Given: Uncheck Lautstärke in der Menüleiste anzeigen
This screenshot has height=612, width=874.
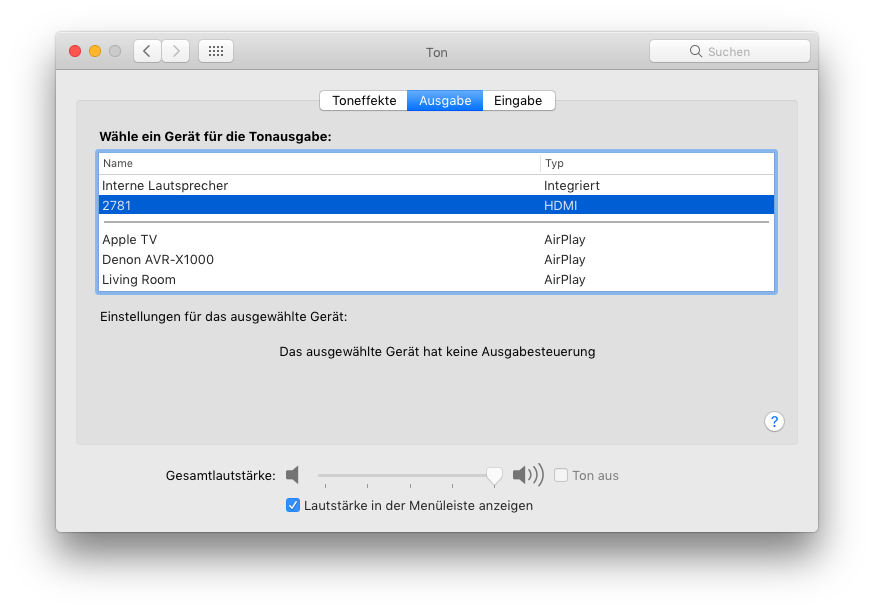Looking at the screenshot, I should click(x=293, y=505).
